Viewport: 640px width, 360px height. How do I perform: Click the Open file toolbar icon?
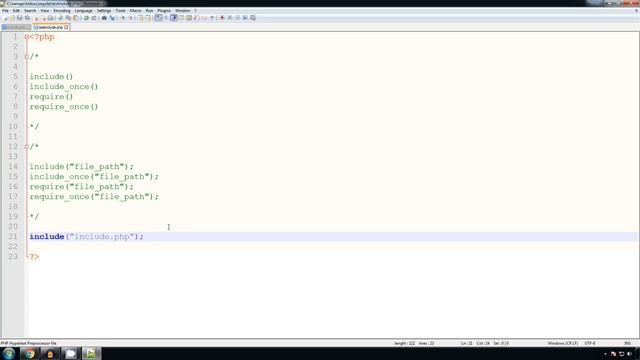(12, 18)
